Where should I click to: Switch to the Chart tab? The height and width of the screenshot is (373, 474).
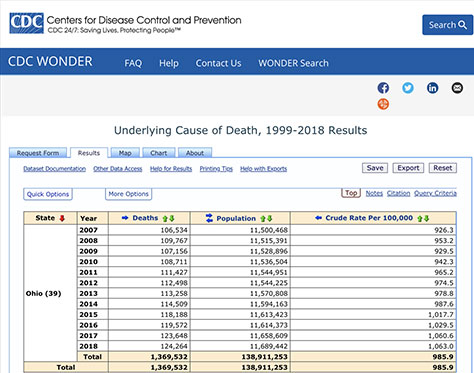[x=159, y=153]
